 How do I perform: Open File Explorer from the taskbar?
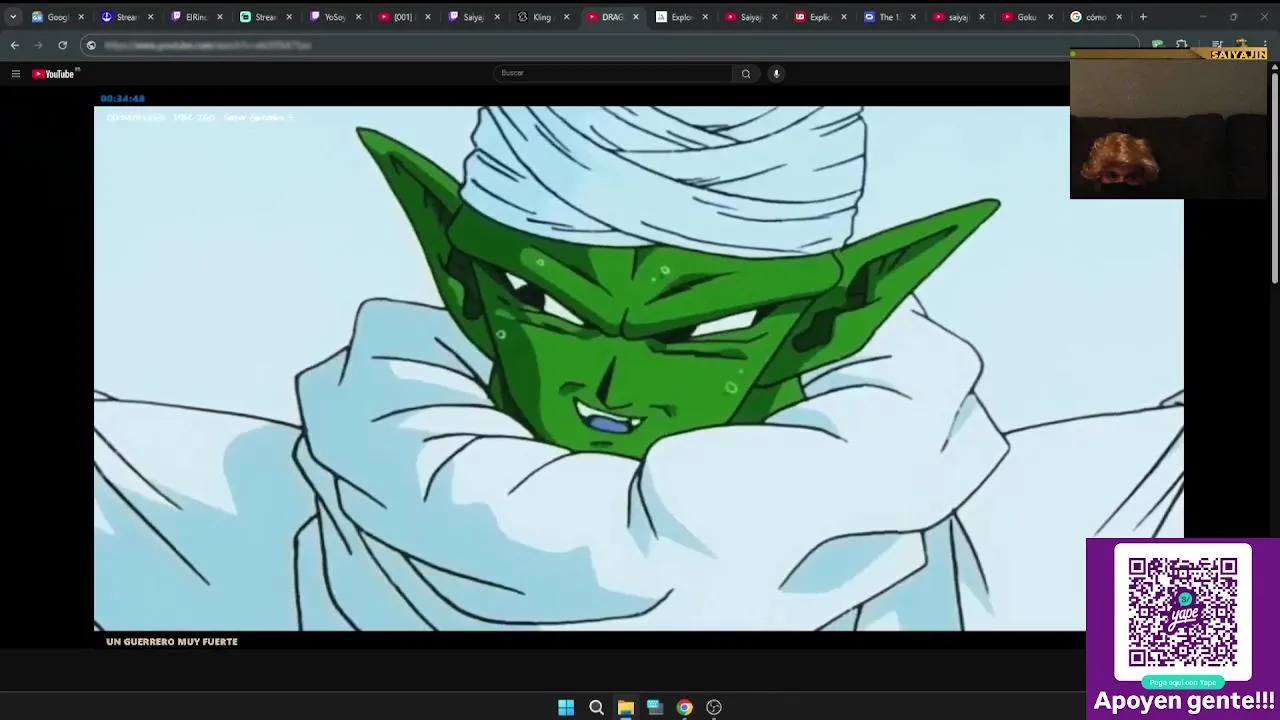click(625, 707)
